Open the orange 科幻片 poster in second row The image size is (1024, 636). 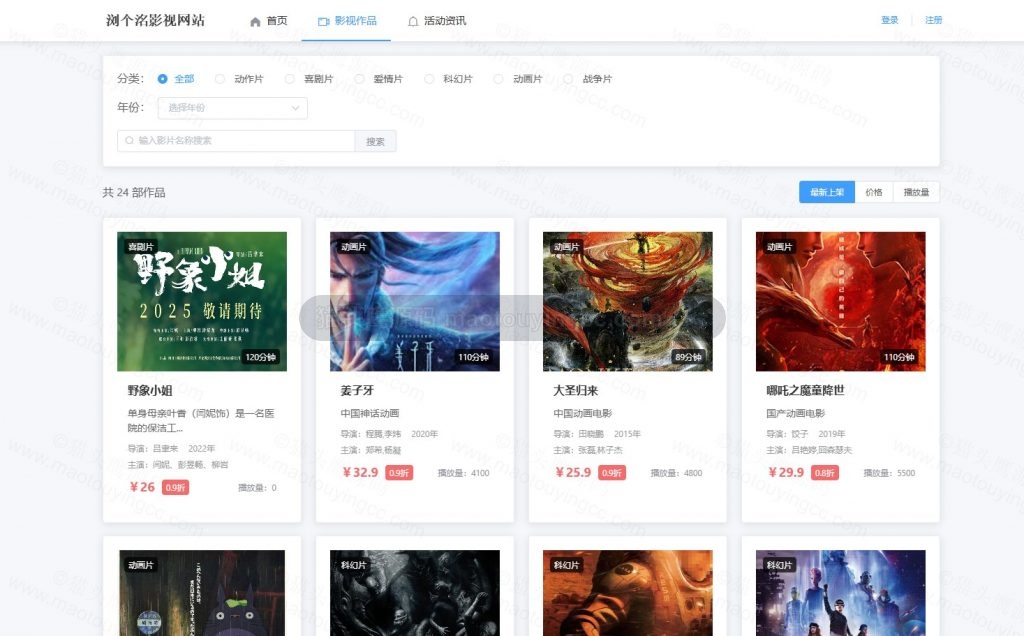(628, 593)
